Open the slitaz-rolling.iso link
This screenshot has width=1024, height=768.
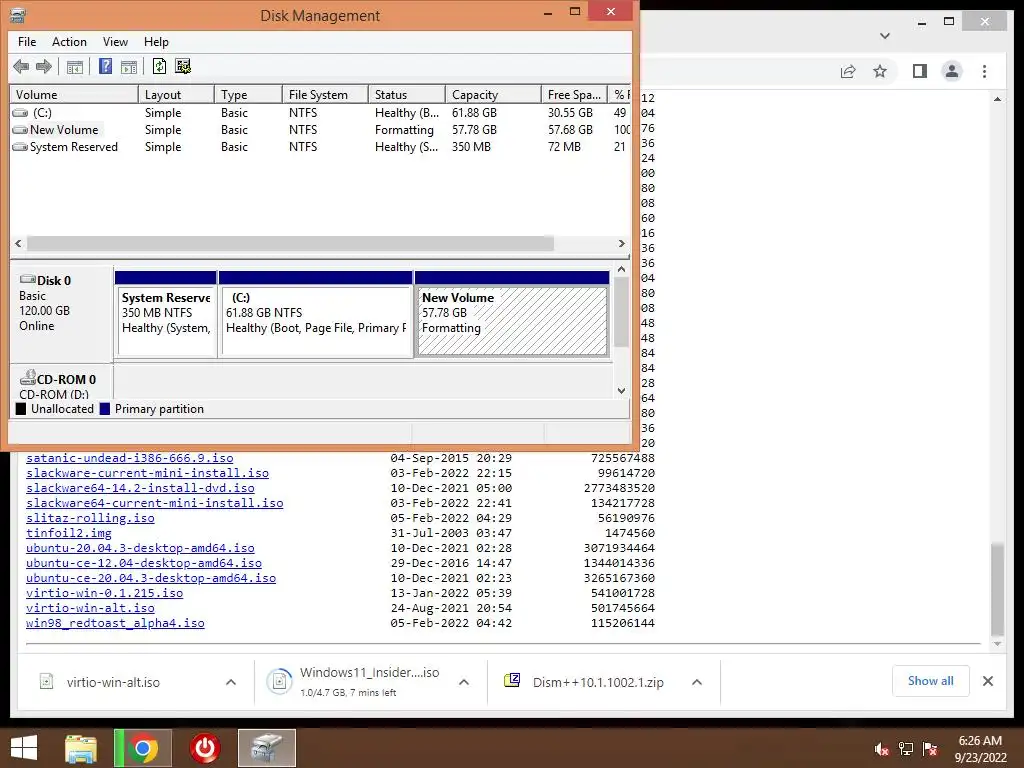[x=90, y=518]
